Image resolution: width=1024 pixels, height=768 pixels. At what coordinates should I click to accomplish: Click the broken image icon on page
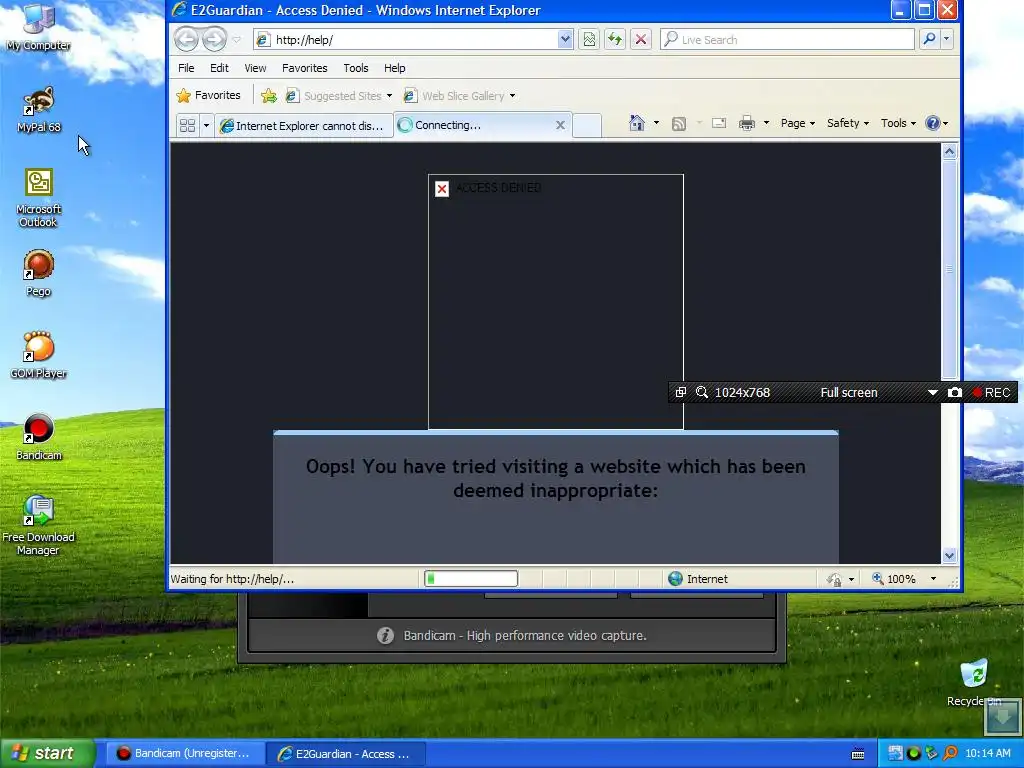coord(441,189)
